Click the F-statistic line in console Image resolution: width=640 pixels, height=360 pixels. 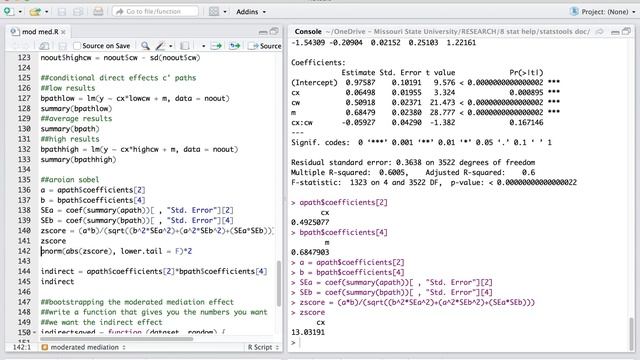[433, 182]
